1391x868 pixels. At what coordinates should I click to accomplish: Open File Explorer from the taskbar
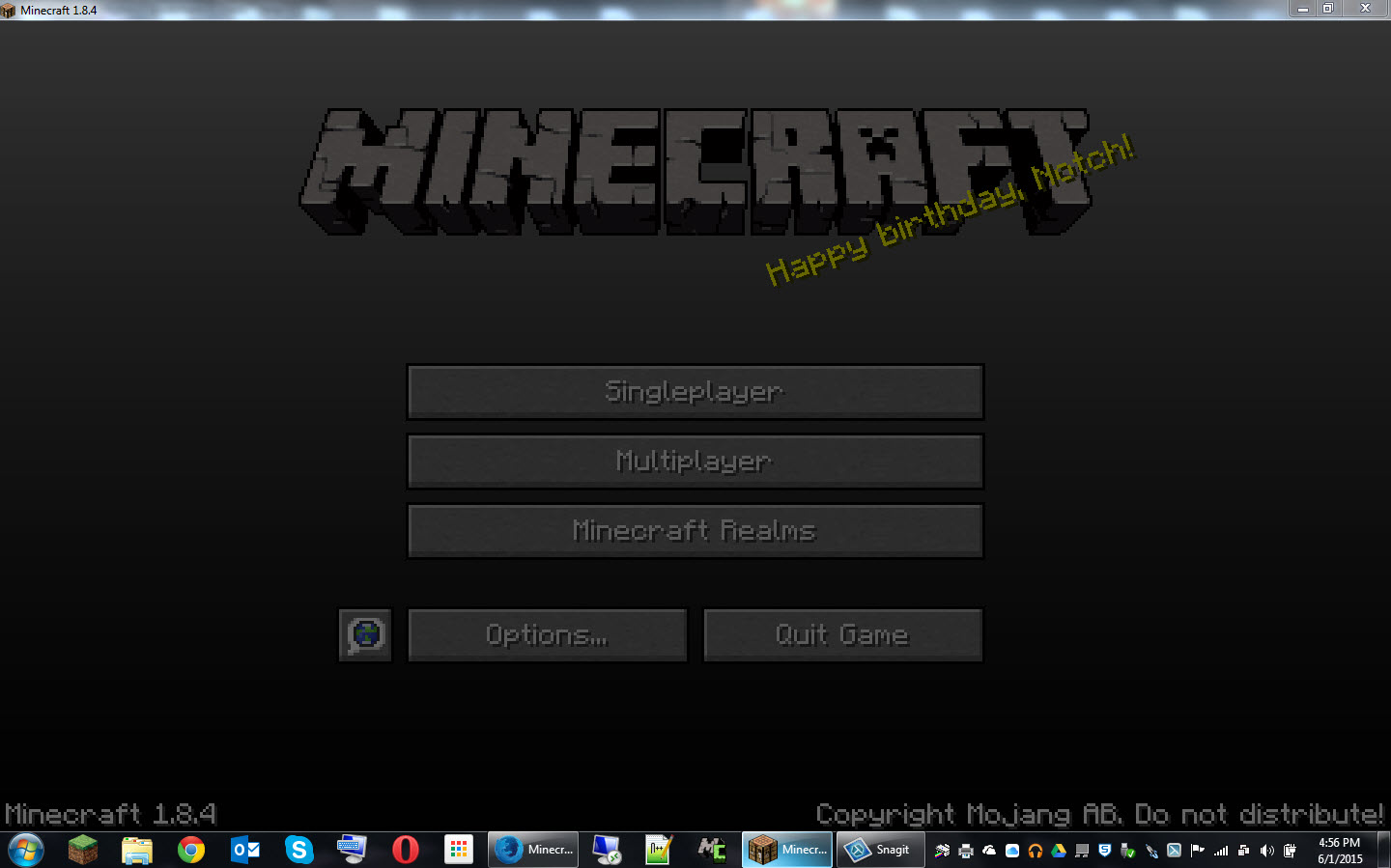pyautogui.click(x=137, y=850)
